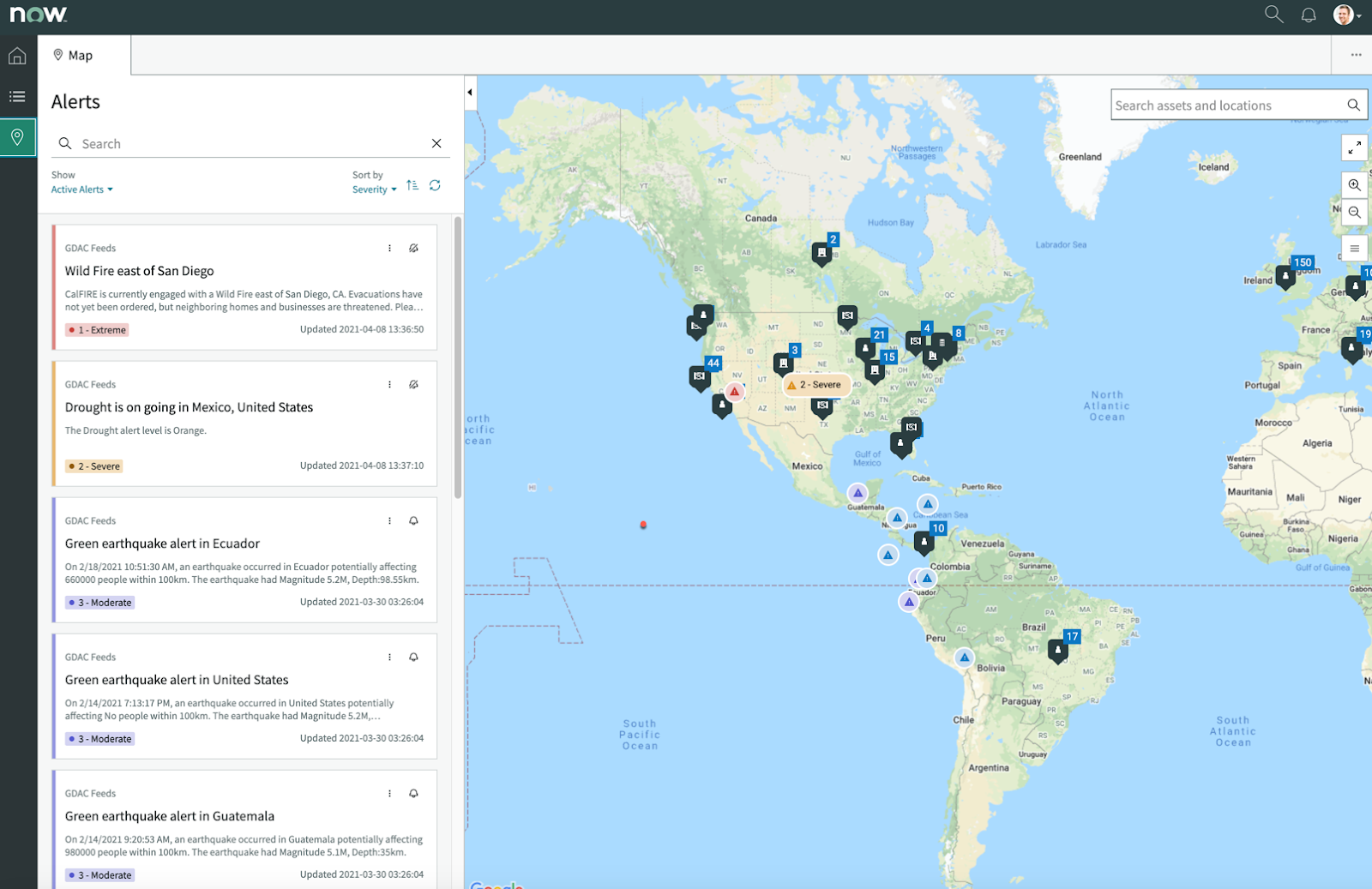Screen dimensions: 1372x889
Task: Toggle mute on Drought in Mexico alert
Action: 413,384
